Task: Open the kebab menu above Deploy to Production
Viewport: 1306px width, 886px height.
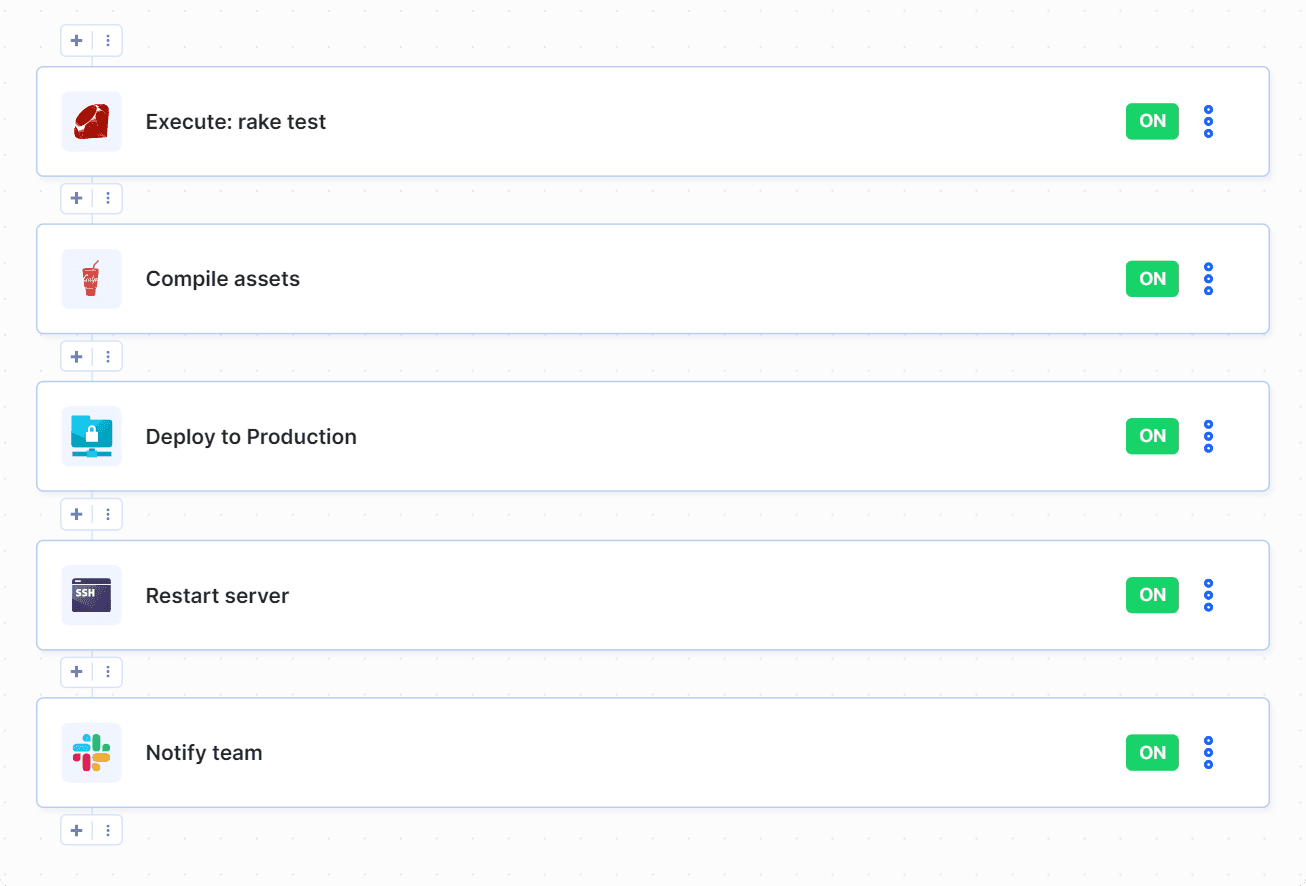Action: pos(107,356)
